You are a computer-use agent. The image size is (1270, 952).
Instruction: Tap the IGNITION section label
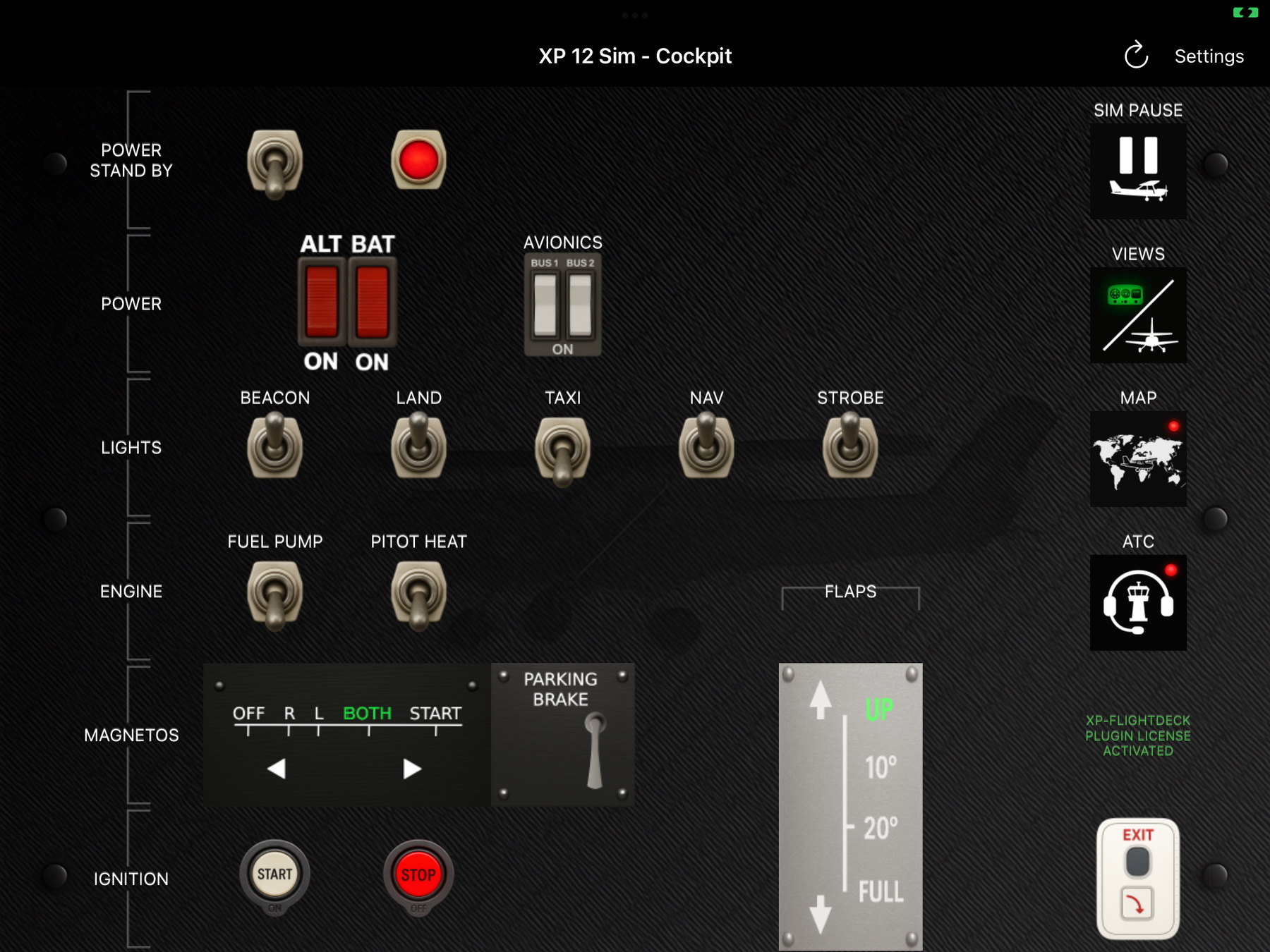131,879
